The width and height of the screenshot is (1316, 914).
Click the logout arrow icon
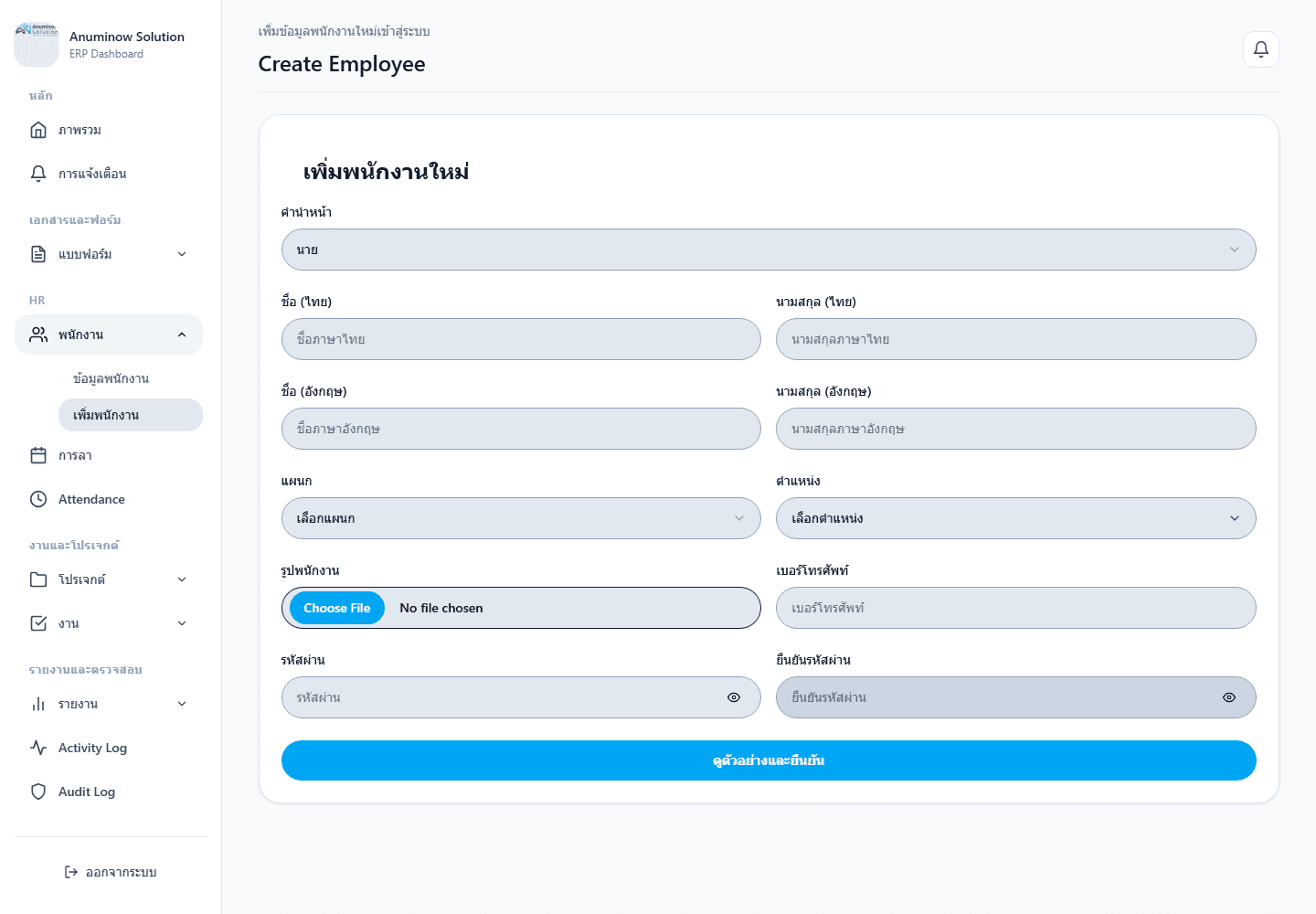pyautogui.click(x=71, y=872)
